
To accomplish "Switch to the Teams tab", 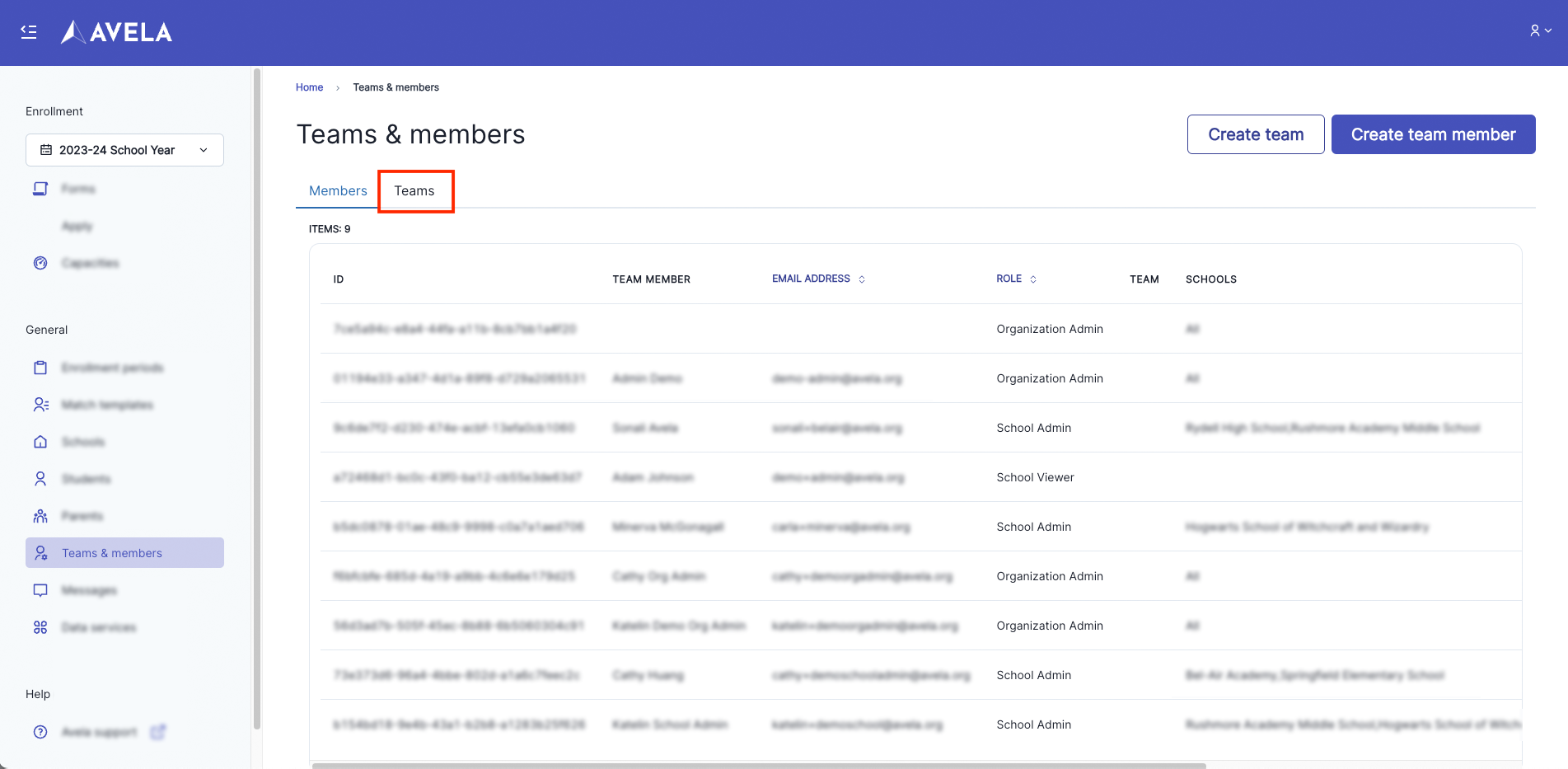I will click(415, 190).
